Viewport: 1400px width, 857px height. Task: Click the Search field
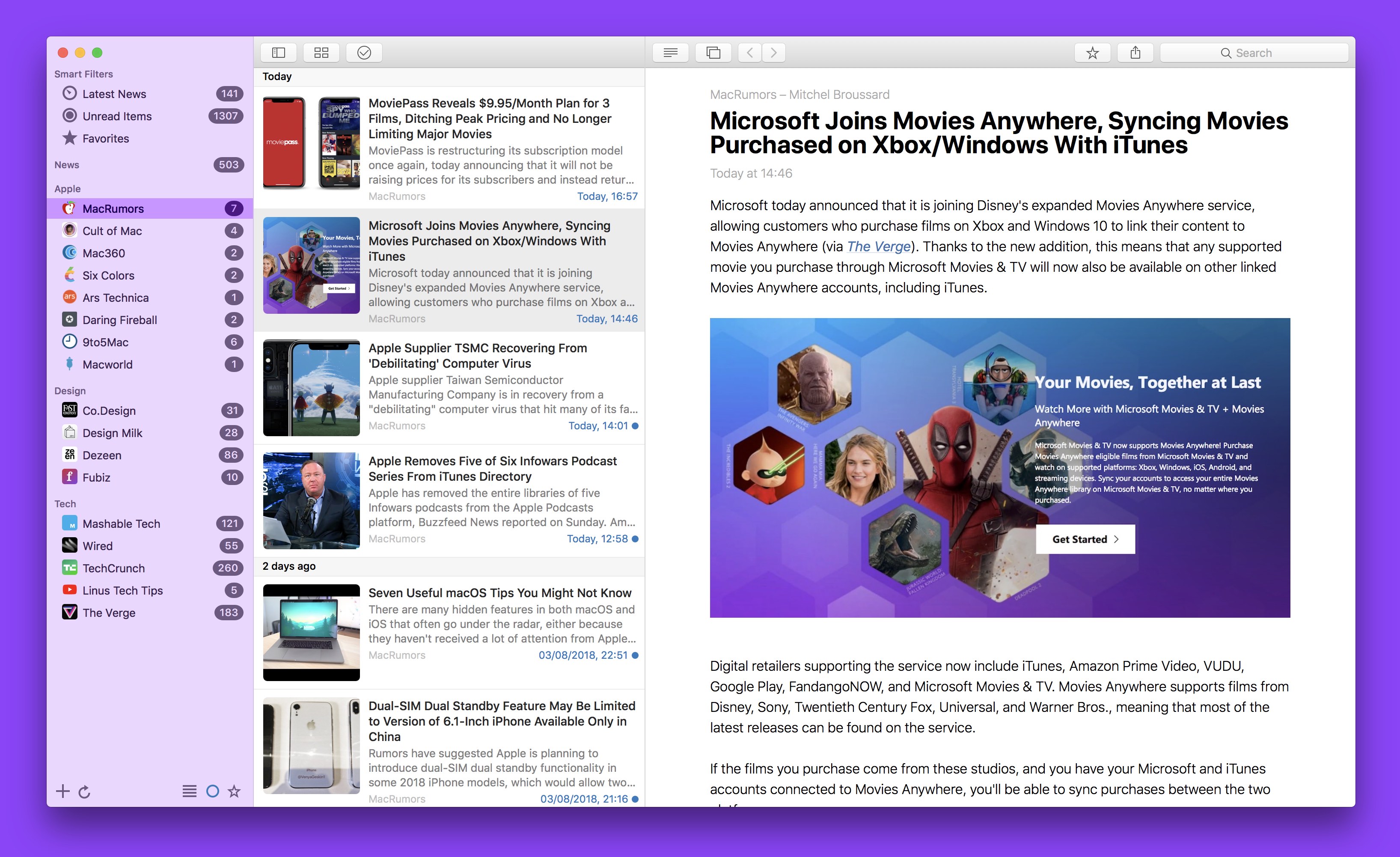[1254, 53]
